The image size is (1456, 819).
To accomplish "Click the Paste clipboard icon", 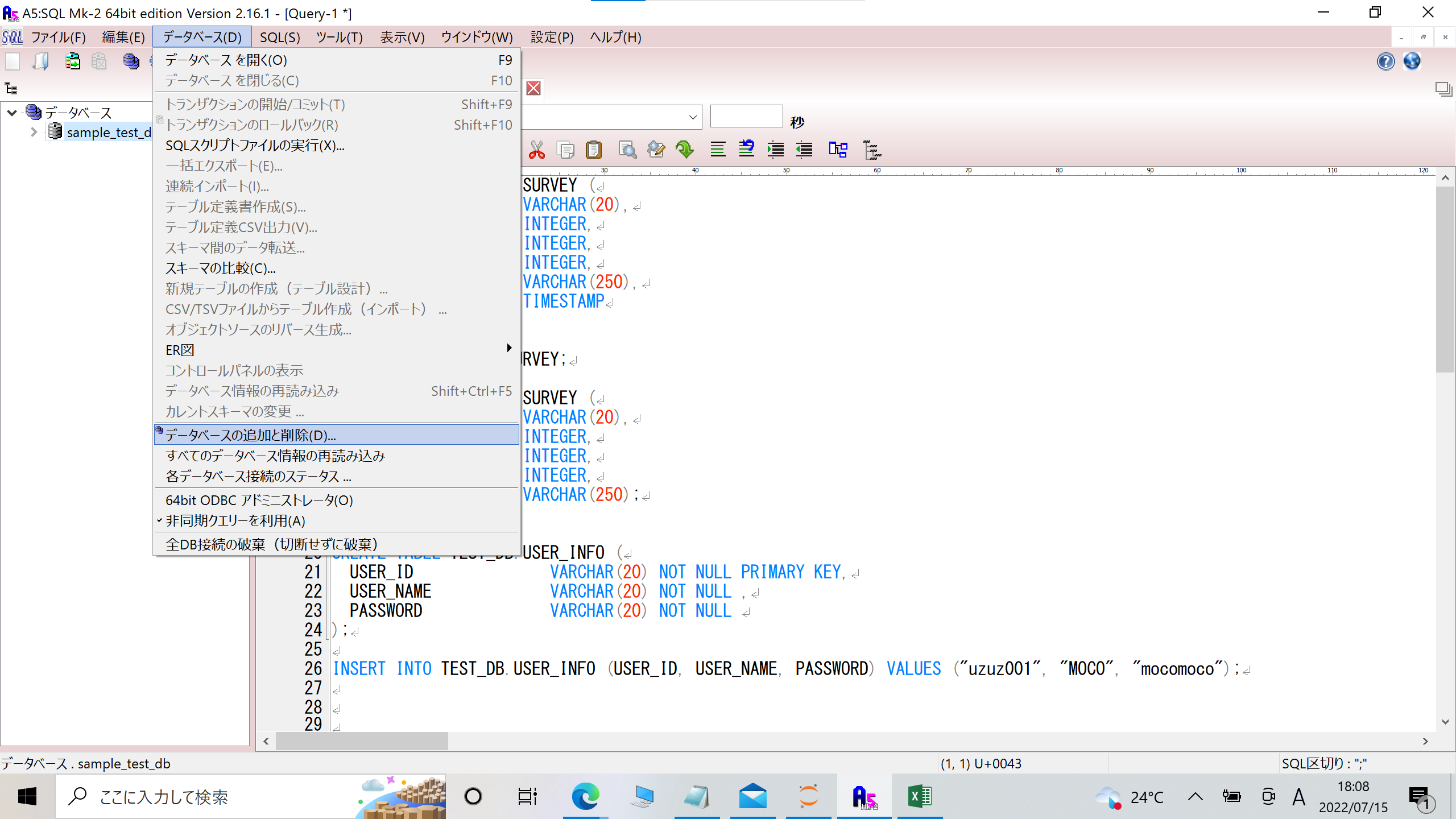I will click(x=593, y=149).
